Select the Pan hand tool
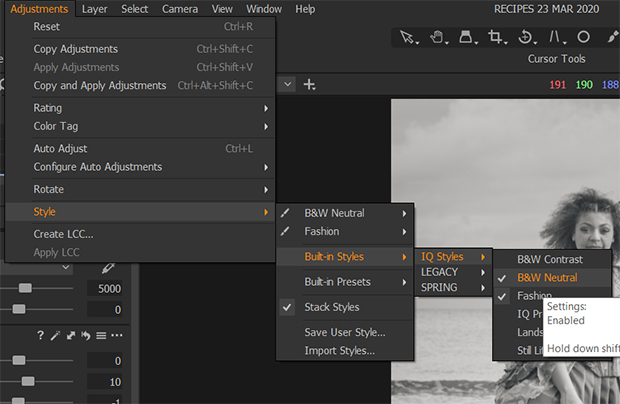The height and width of the screenshot is (404, 620). coord(438,37)
